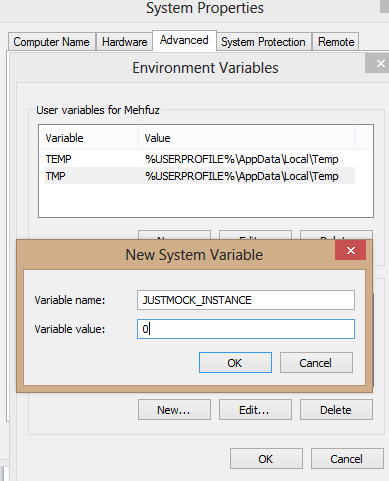Open the System Protection tab
Viewport: 389px width, 481px height.
(x=263, y=42)
